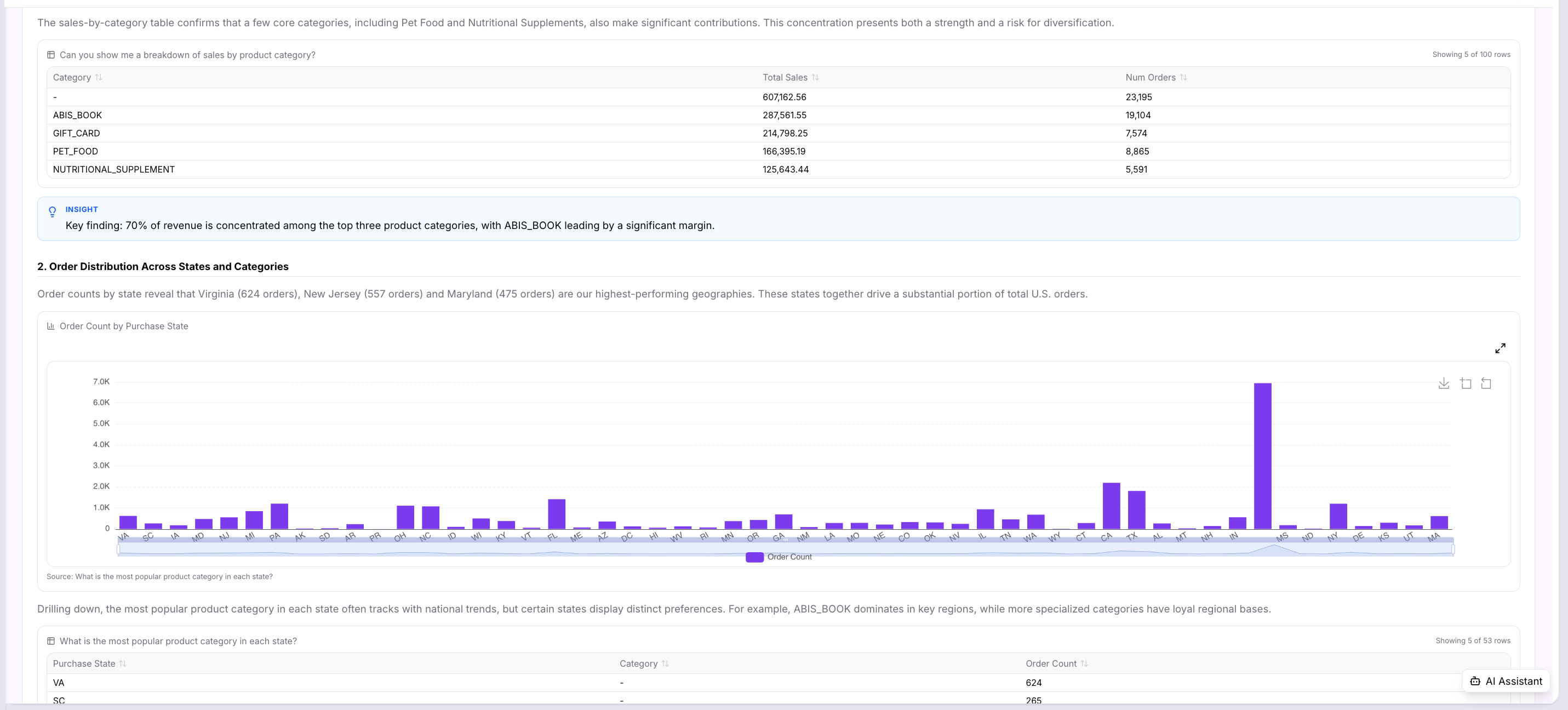Image resolution: width=1568 pixels, height=710 pixels.
Task: Click the left data zoom slider handle
Action: click(x=118, y=549)
